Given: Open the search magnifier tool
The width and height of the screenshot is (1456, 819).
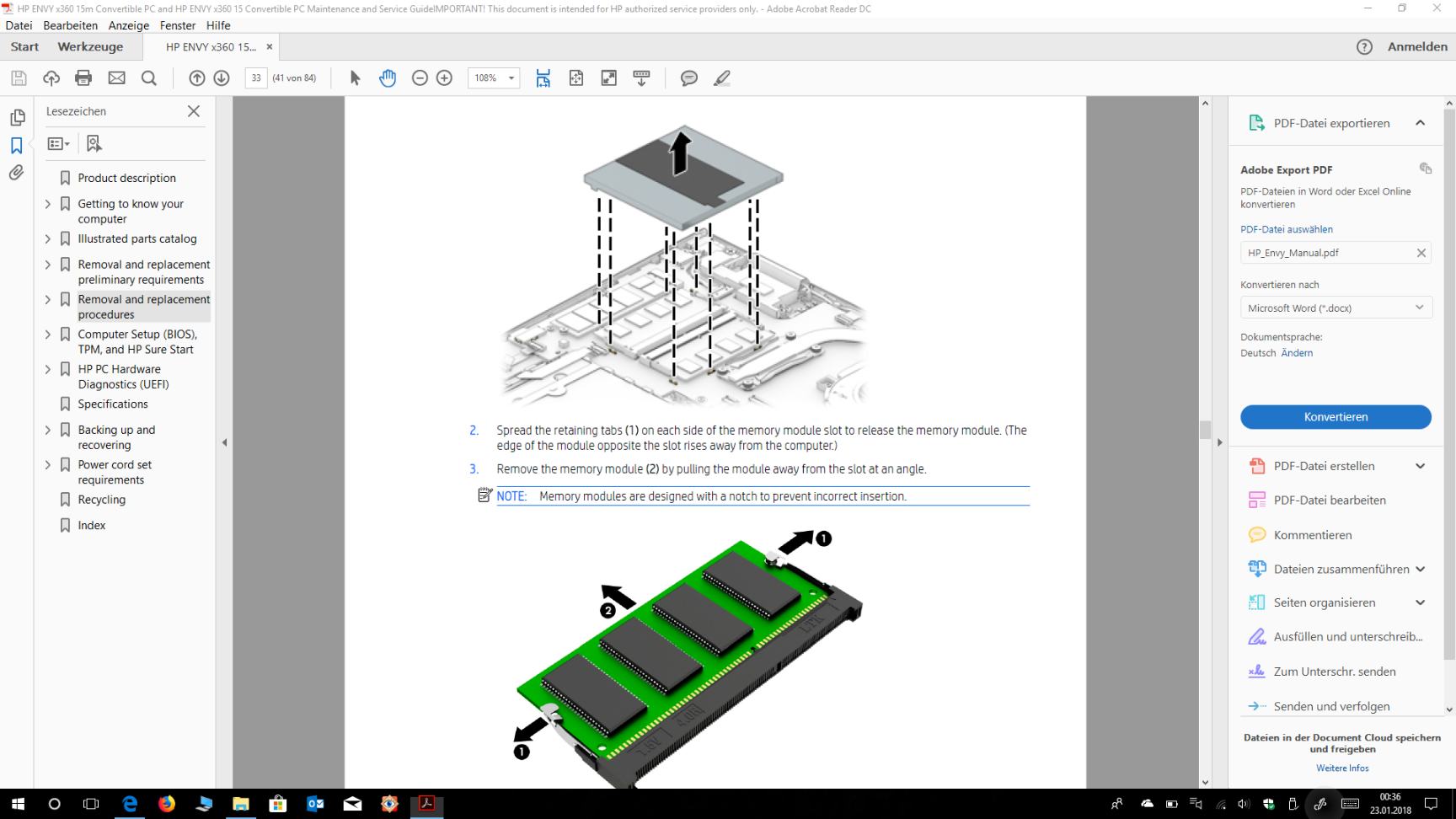Looking at the screenshot, I should coord(149,78).
